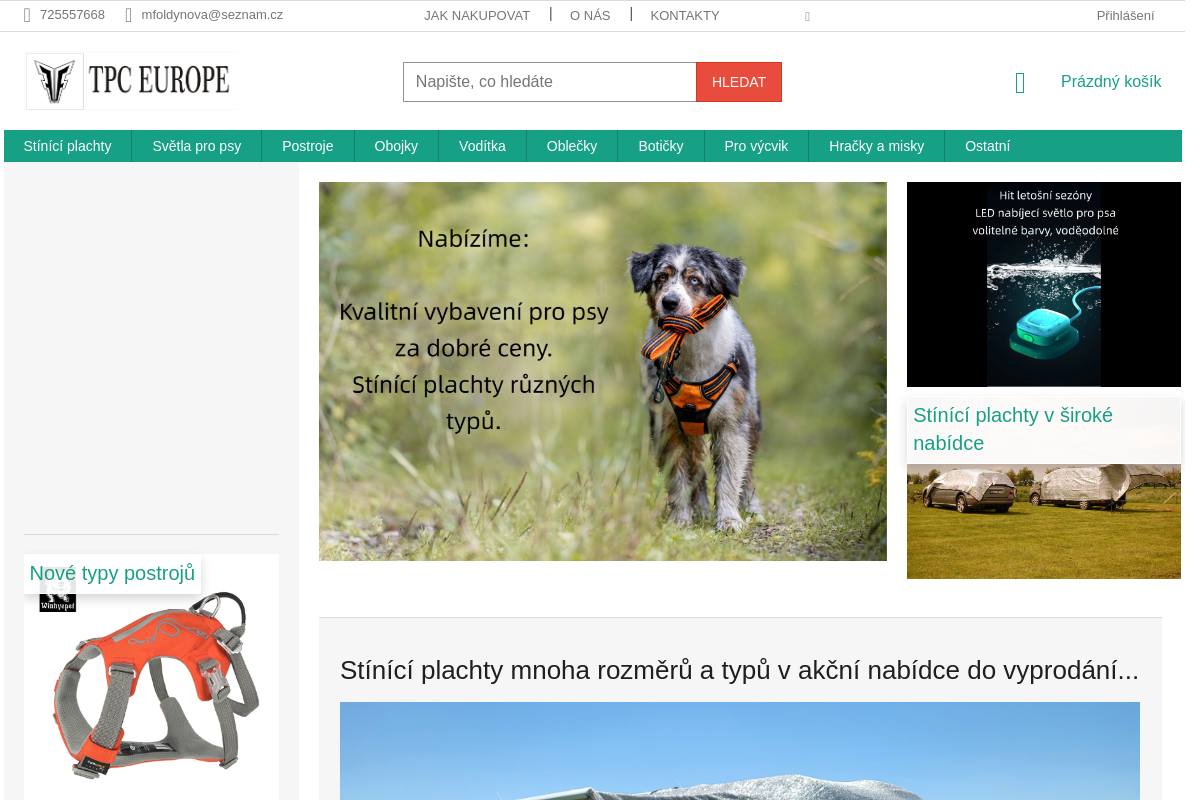The image size is (1200, 800).
Task: Open the JAK NAKUPOVAT page
Action: (477, 15)
